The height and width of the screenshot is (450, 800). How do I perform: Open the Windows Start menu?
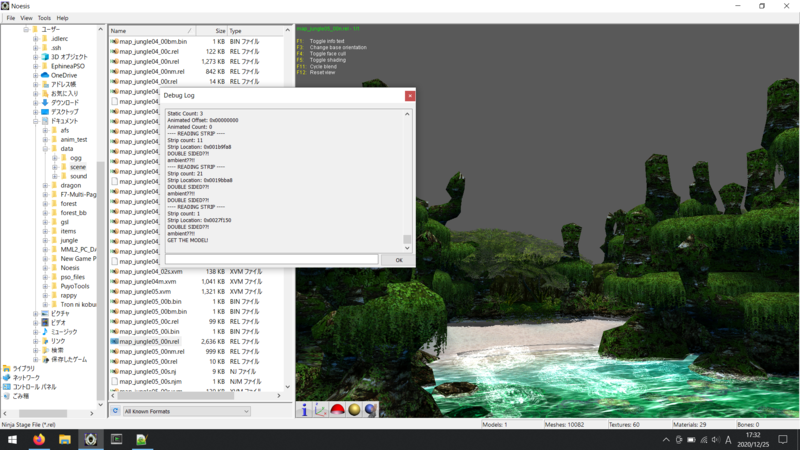pyautogui.click(x=12, y=439)
